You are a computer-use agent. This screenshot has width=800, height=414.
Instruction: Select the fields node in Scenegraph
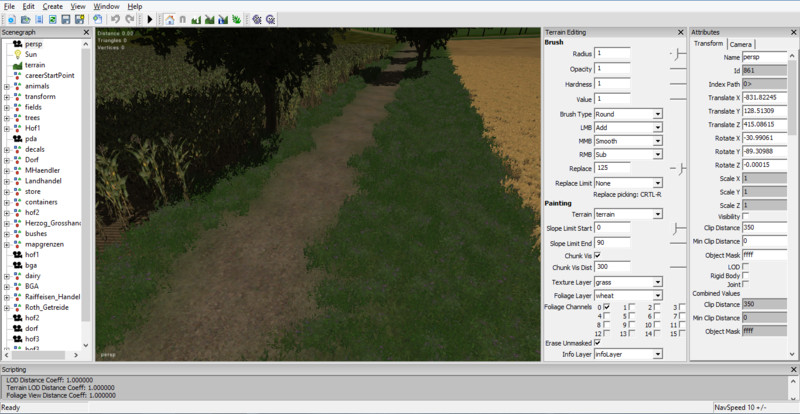(33, 107)
